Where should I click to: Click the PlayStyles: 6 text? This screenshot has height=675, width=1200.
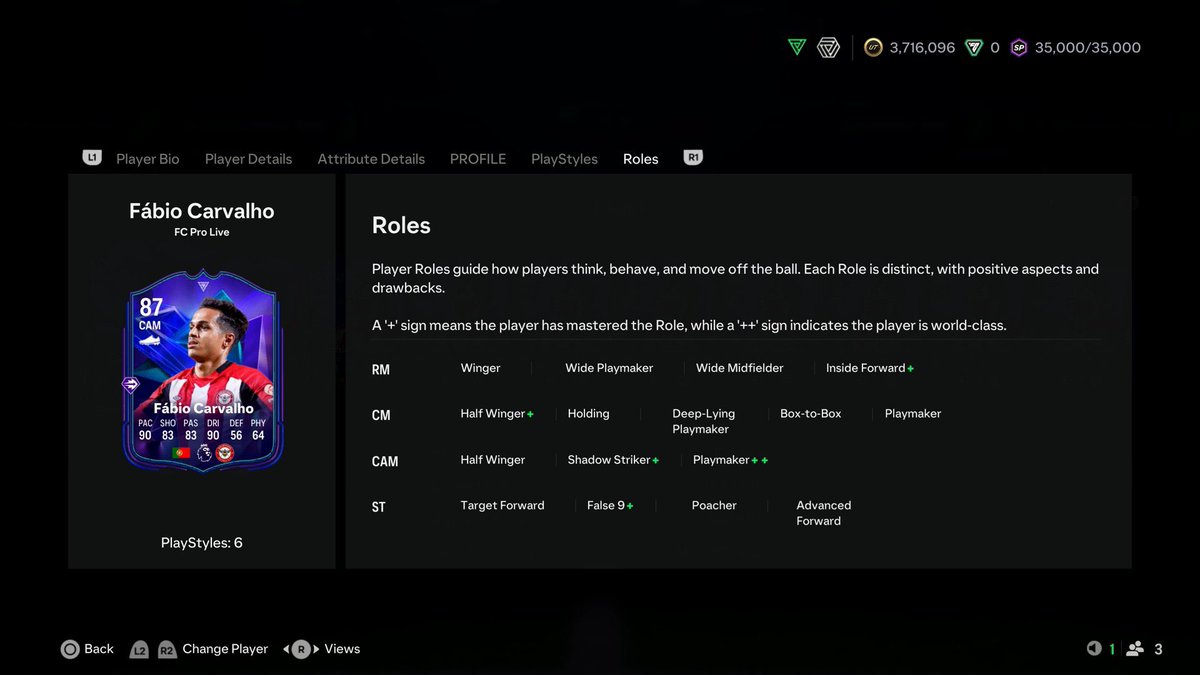pyautogui.click(x=202, y=543)
